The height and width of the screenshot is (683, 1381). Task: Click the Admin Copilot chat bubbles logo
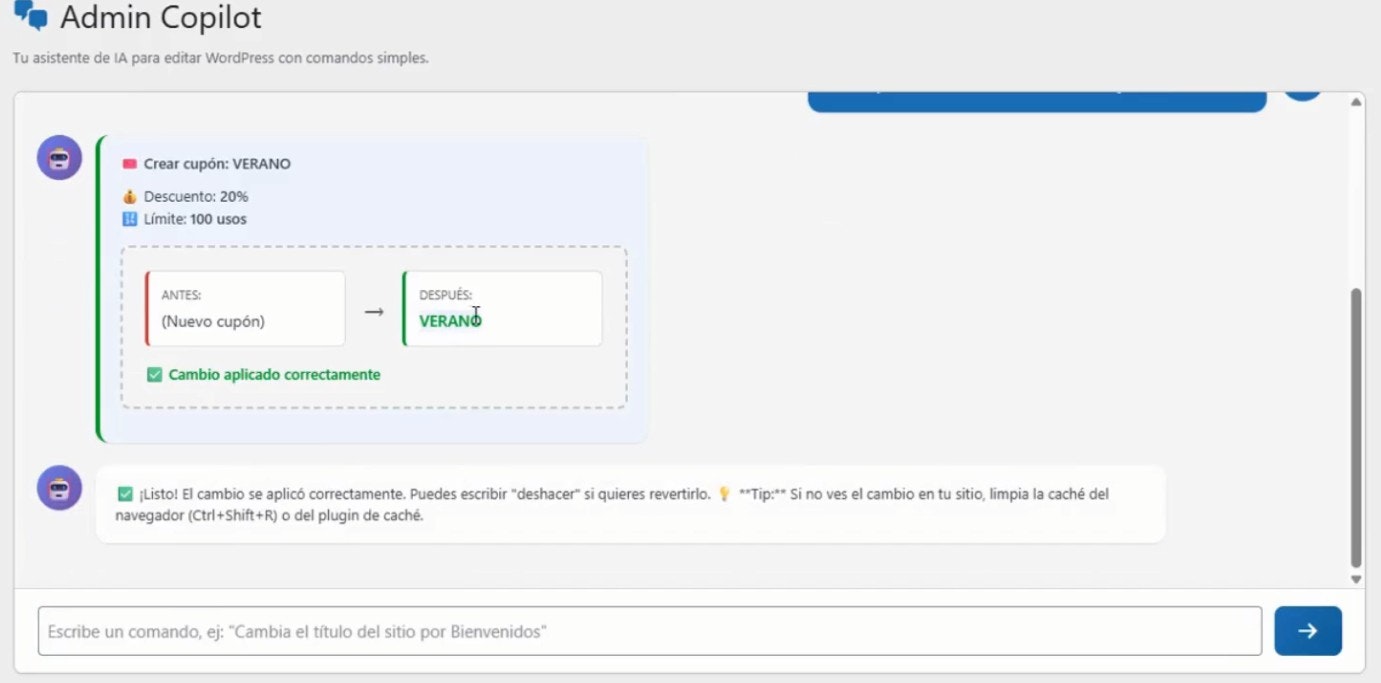pos(31,15)
